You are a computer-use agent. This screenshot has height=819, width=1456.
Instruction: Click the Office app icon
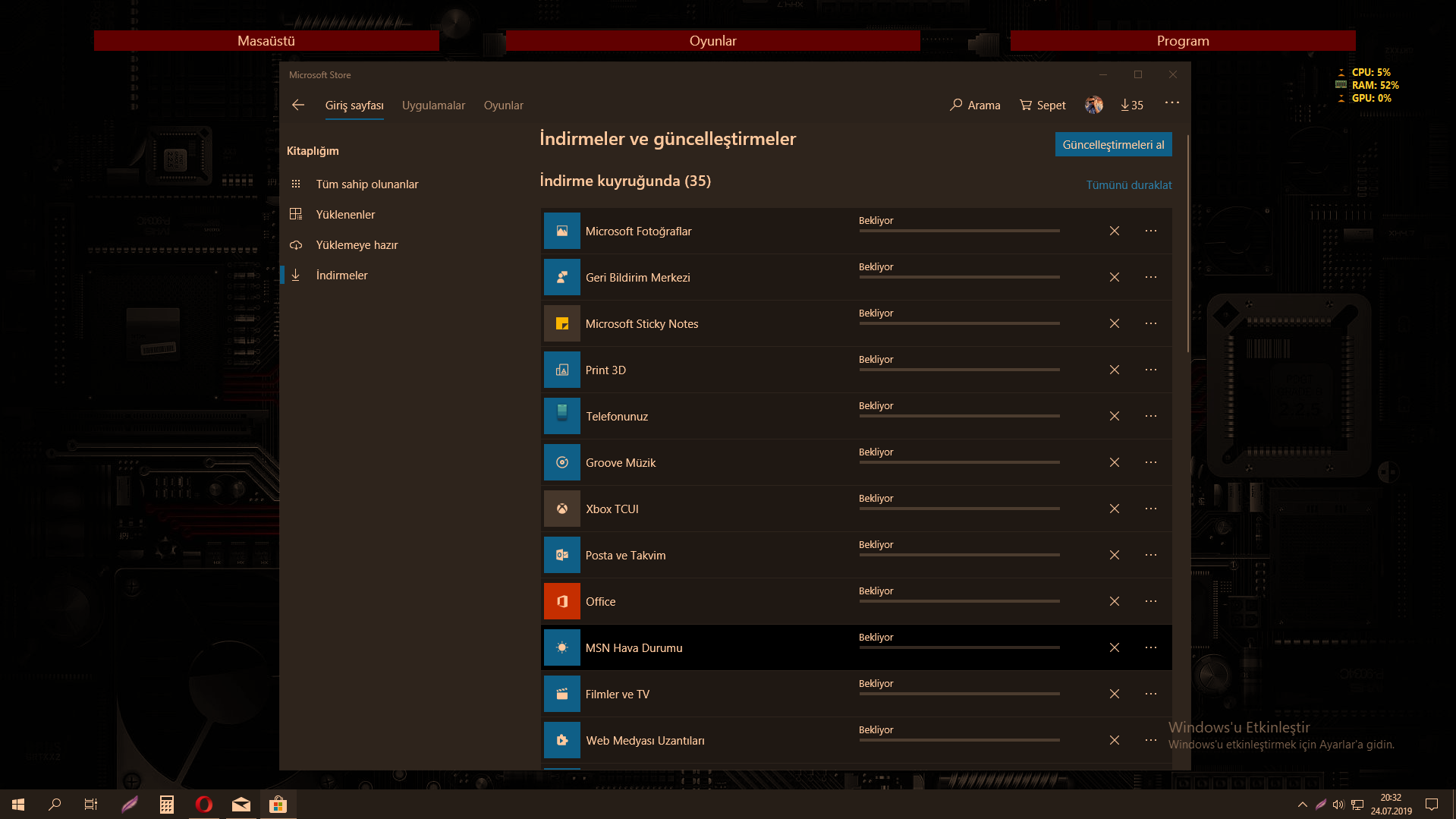click(562, 601)
